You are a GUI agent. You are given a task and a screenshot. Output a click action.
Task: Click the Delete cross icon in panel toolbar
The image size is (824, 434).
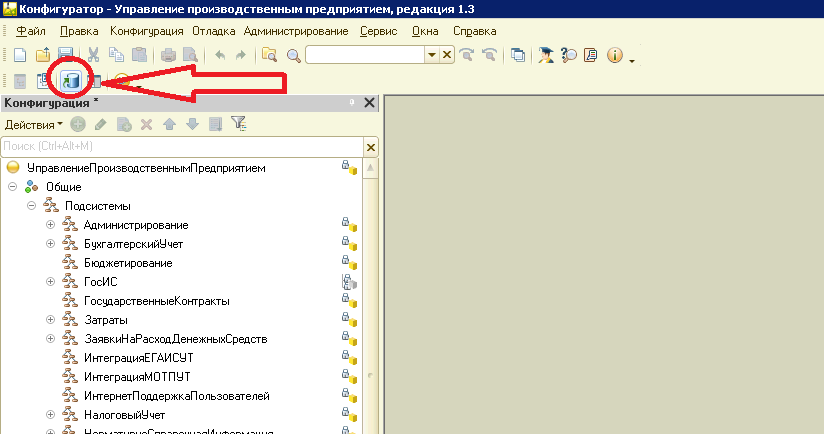click(x=147, y=125)
